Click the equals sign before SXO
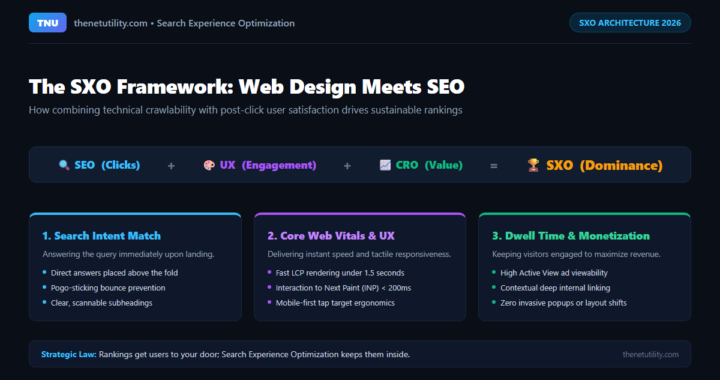This screenshot has width=720, height=380. click(x=494, y=166)
